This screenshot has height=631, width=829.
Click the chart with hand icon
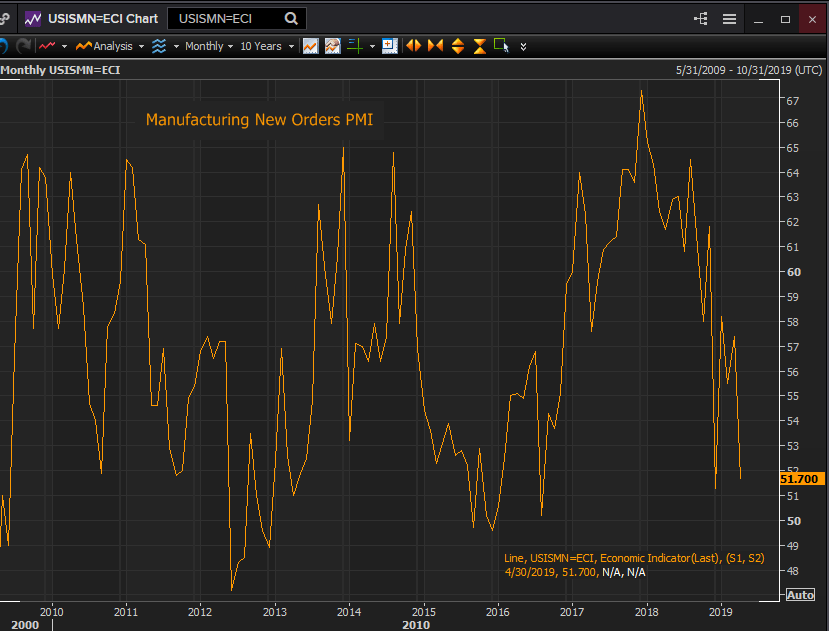pos(333,47)
